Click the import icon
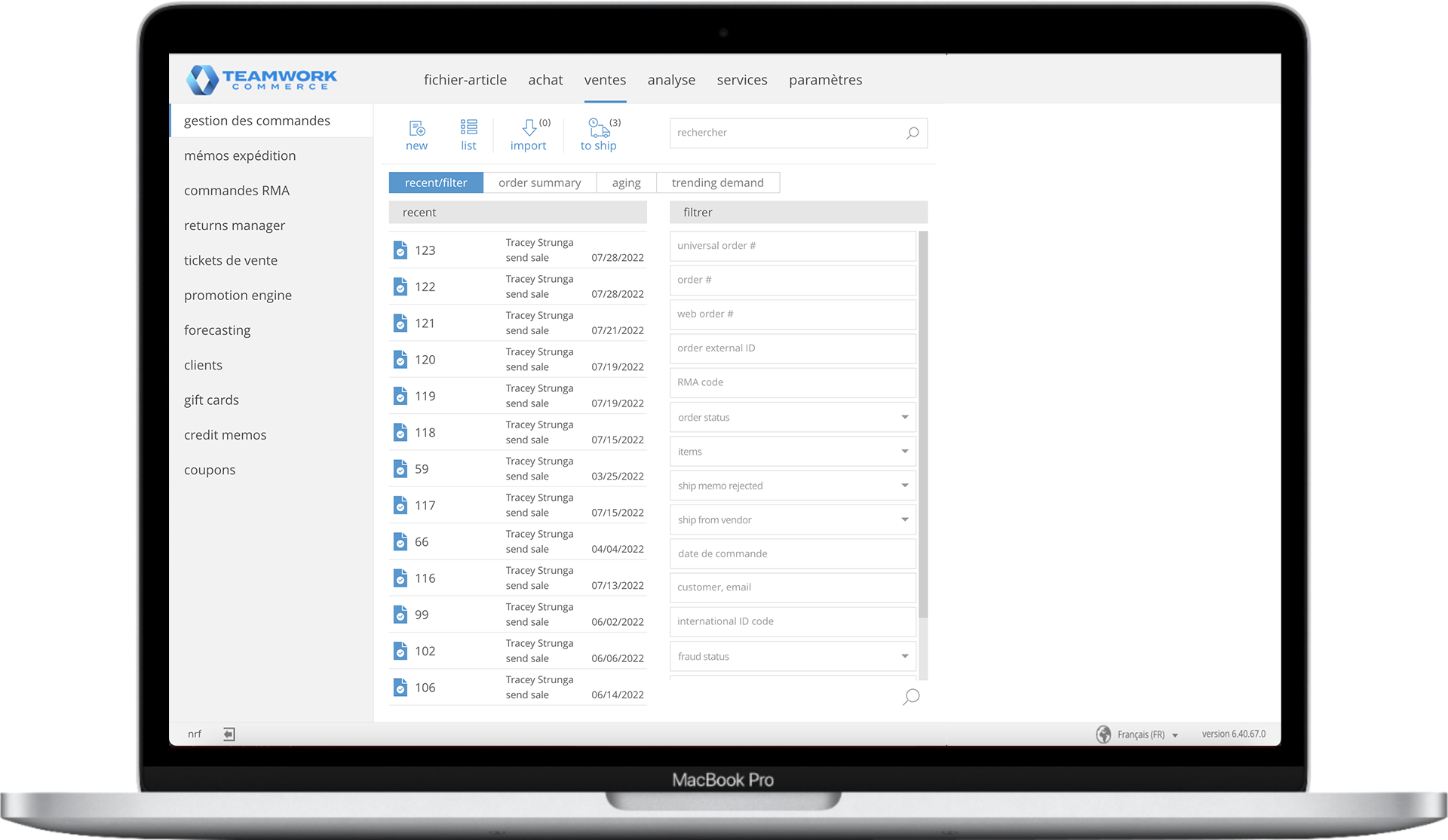This screenshot has height=840, width=1448. (528, 128)
